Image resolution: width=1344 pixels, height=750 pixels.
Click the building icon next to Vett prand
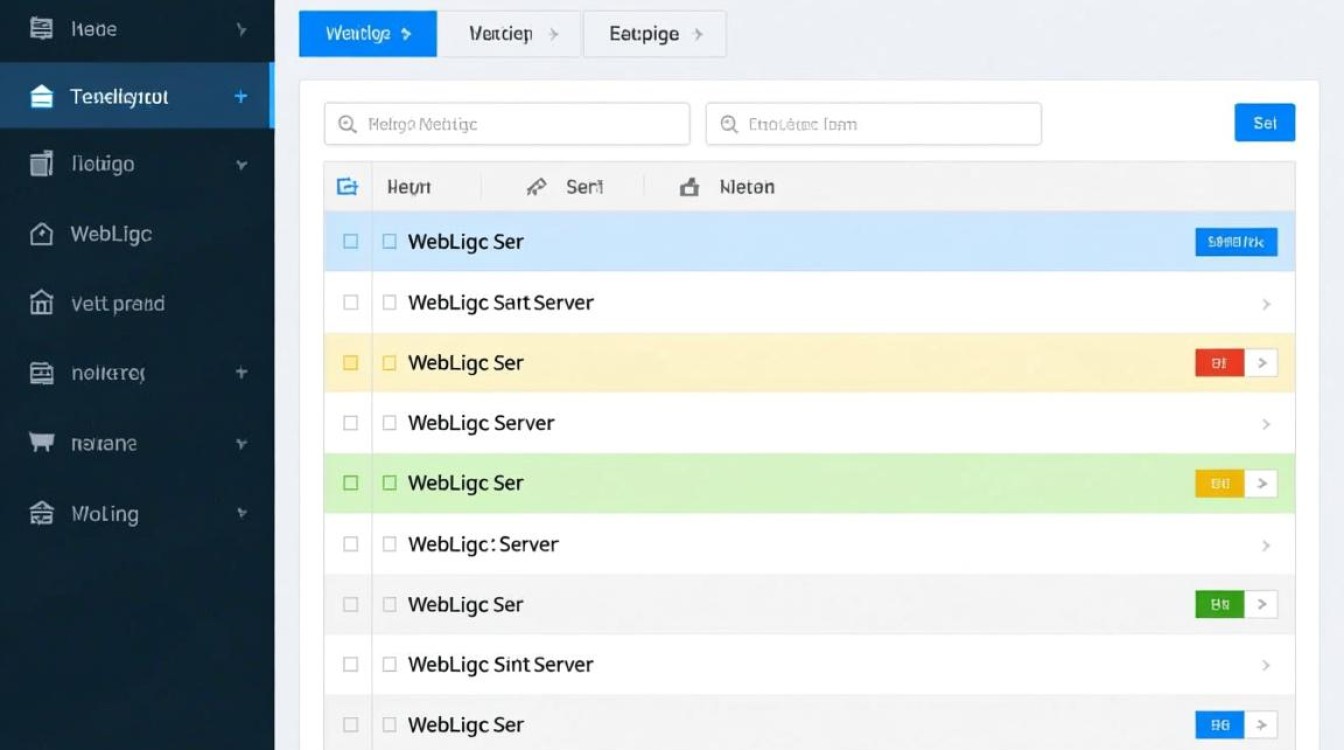tap(41, 303)
